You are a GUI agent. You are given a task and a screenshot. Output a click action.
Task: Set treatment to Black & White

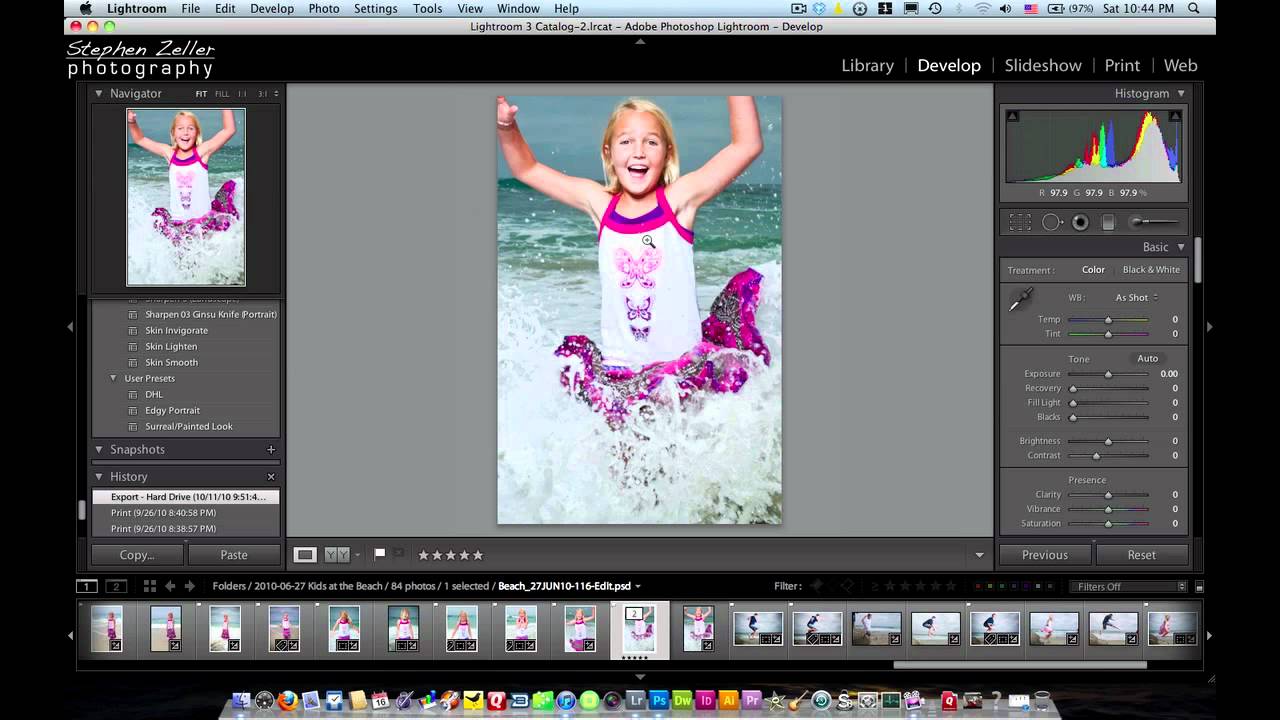[x=1150, y=270]
